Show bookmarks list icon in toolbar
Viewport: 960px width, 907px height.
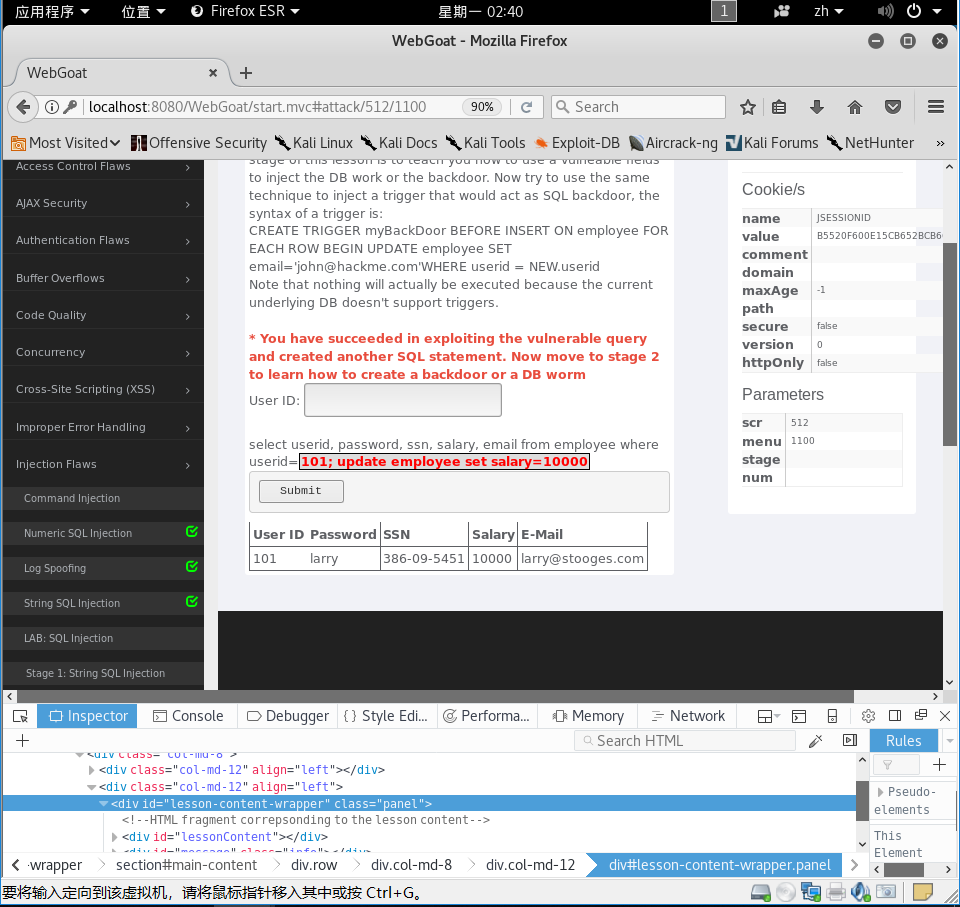(779, 107)
